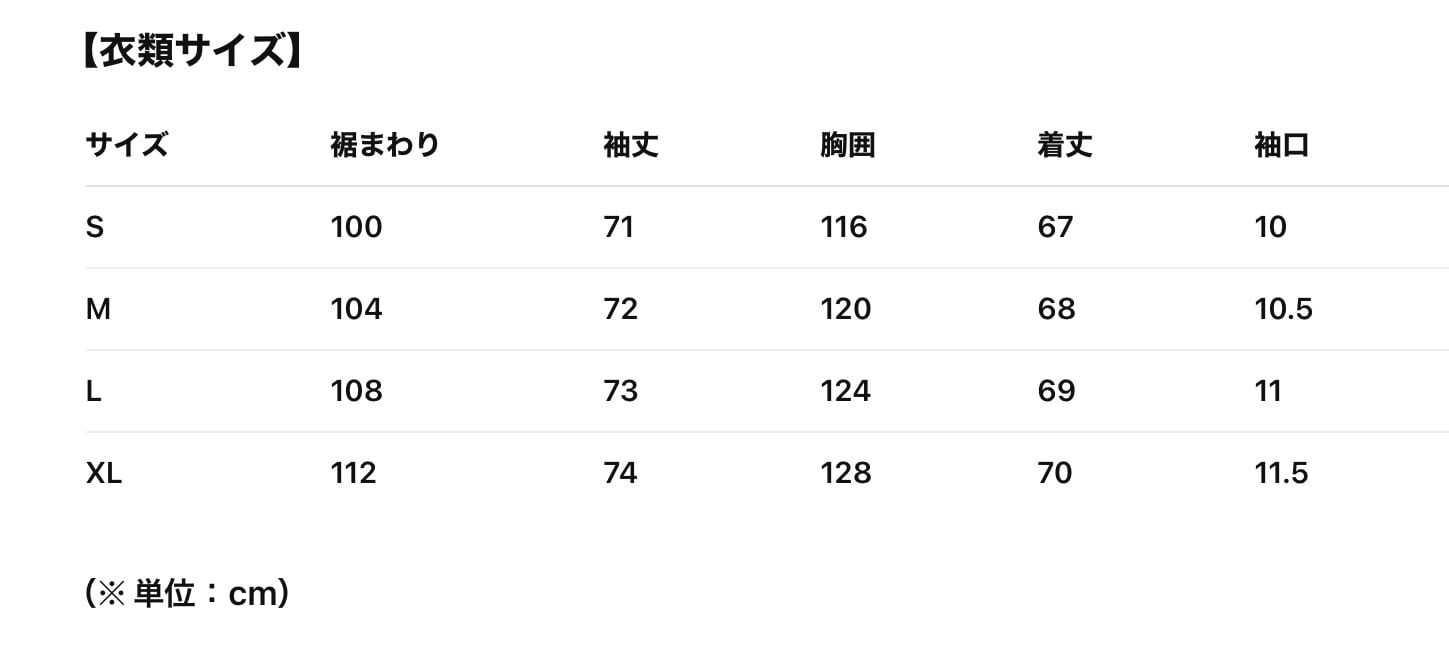
Task: Select cuff value 11.5 in XL row
Action: 1281,473
